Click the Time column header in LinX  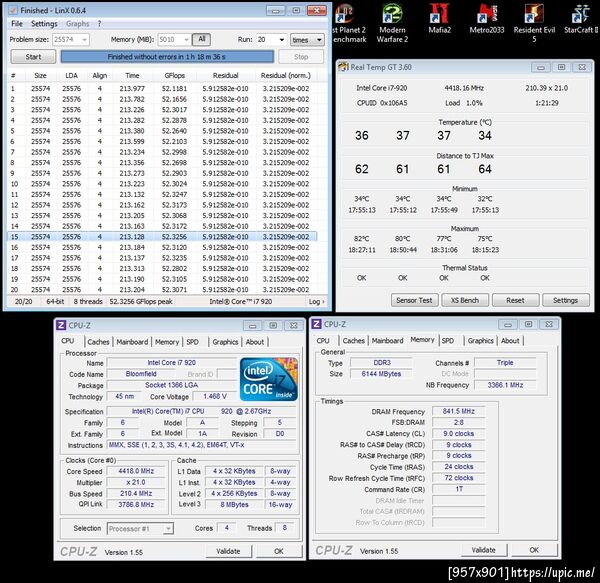pos(132,75)
